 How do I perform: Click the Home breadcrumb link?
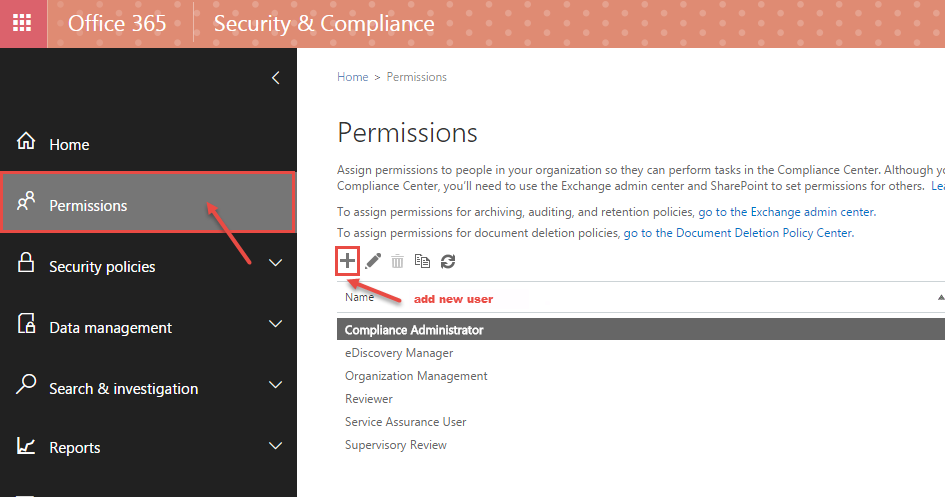coord(353,77)
